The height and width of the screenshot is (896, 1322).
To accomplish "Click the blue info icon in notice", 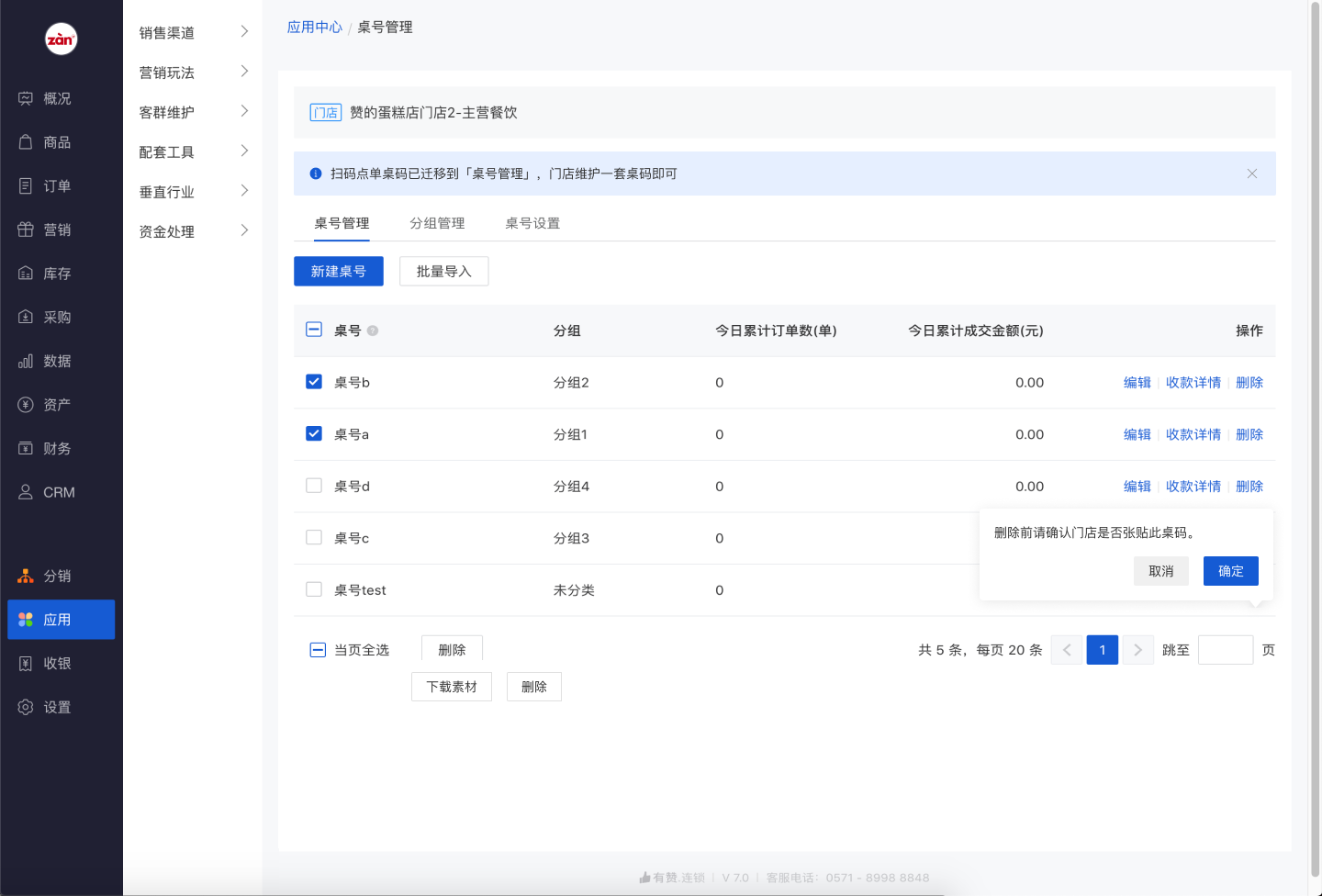I will click(316, 174).
